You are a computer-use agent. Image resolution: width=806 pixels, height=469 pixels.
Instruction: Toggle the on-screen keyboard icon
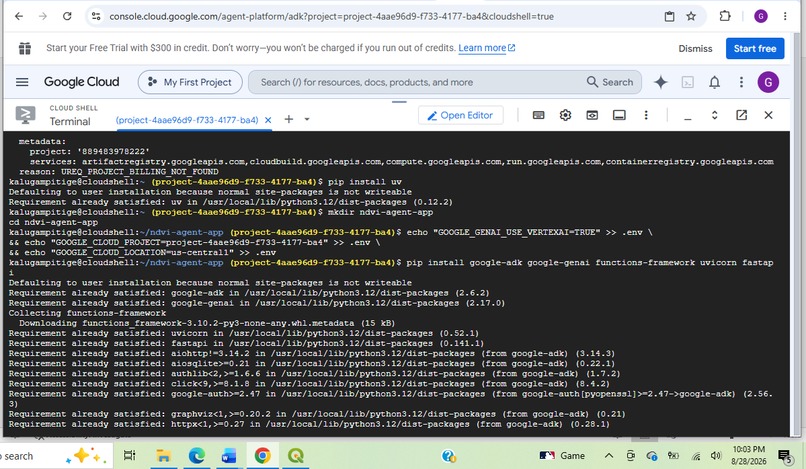pyautogui.click(x=538, y=115)
